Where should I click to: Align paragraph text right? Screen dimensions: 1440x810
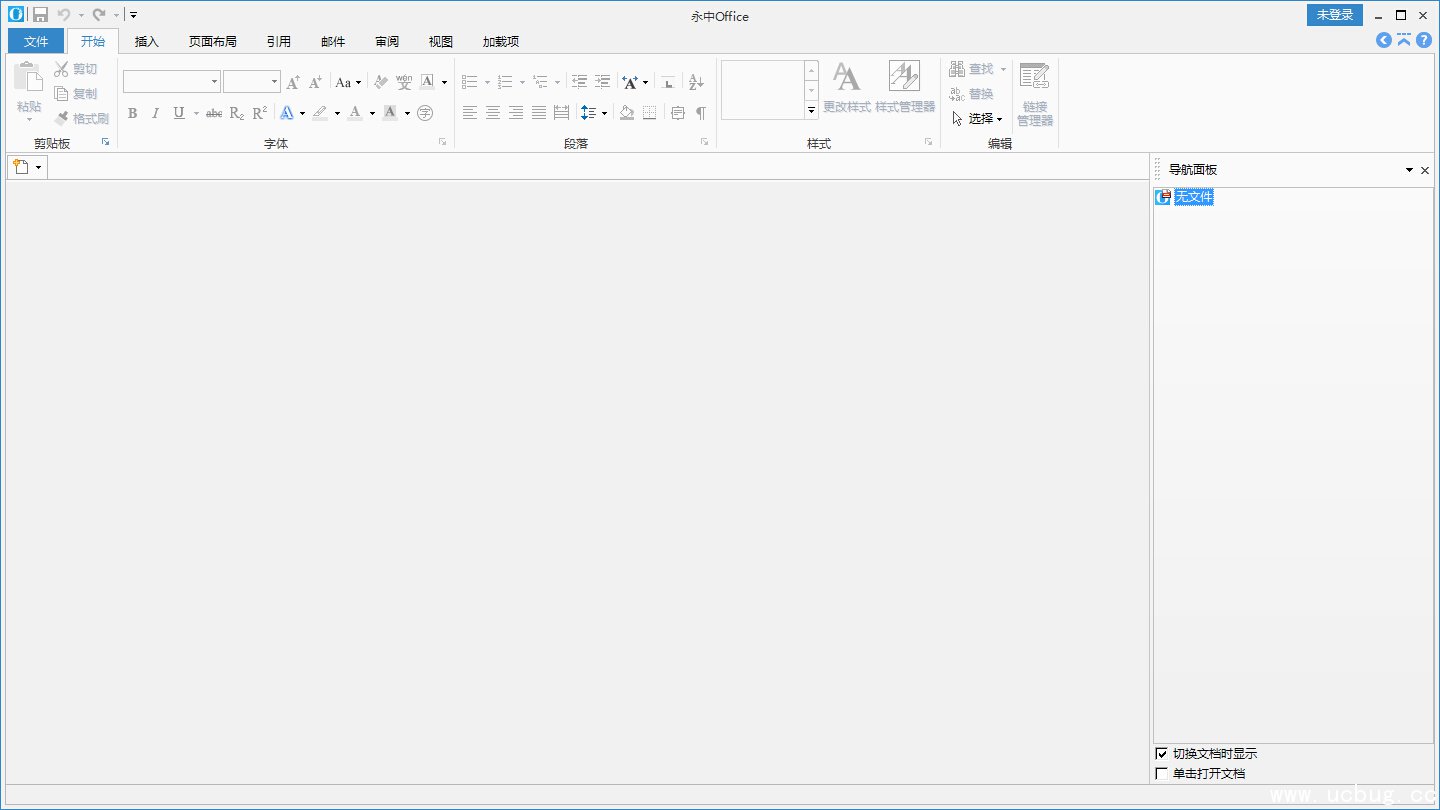click(x=516, y=113)
